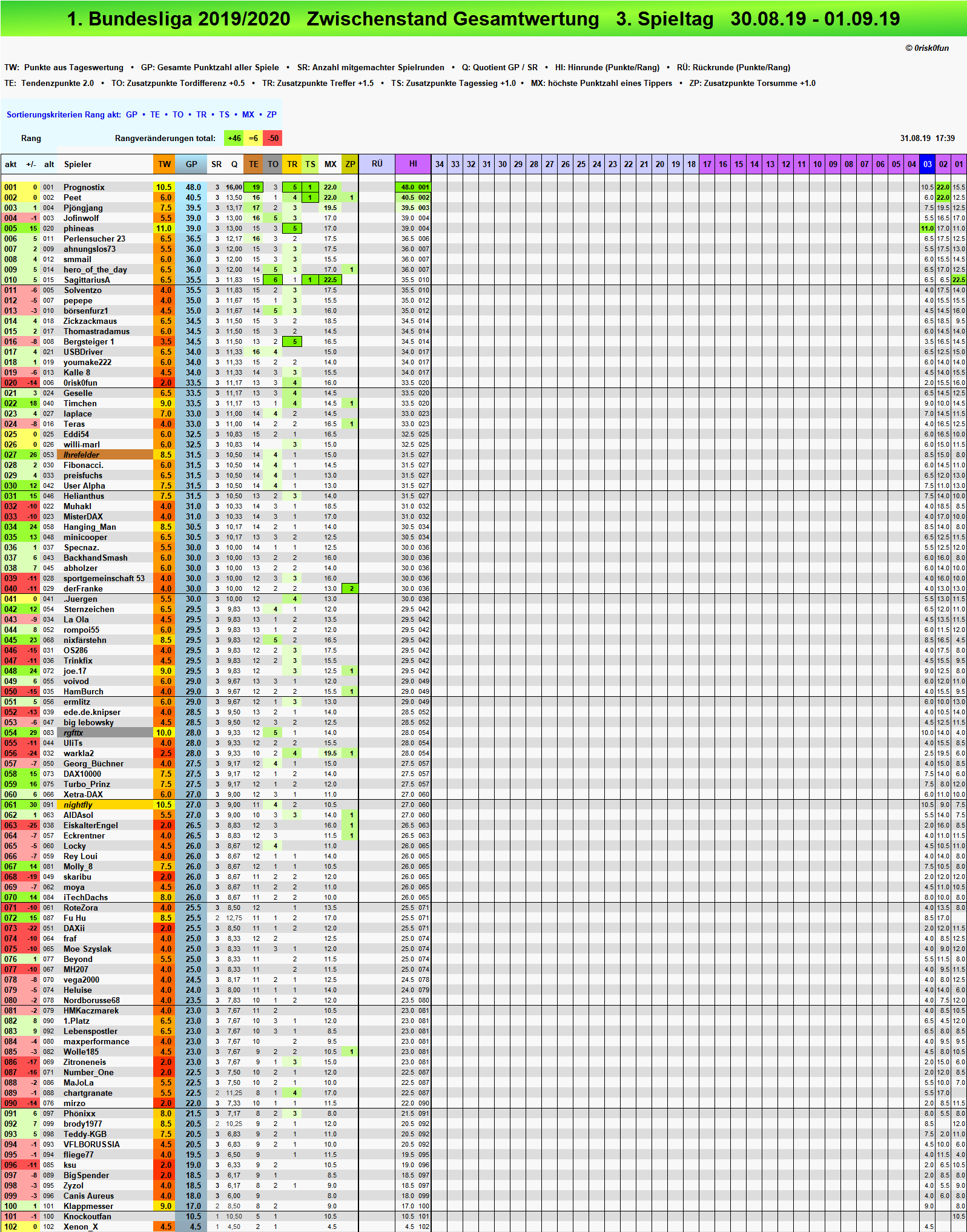Click the MX column header
The width and height of the screenshot is (967, 1232).
click(x=330, y=164)
